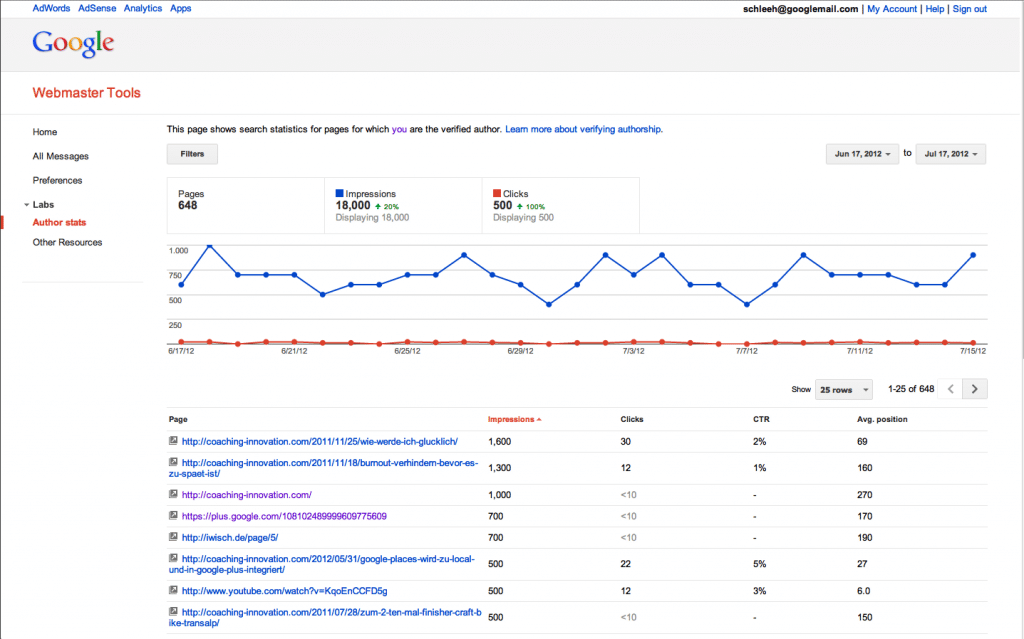Select Other Resources in the sidebar
Viewport: 1024px width, 639px height.
tap(67, 242)
